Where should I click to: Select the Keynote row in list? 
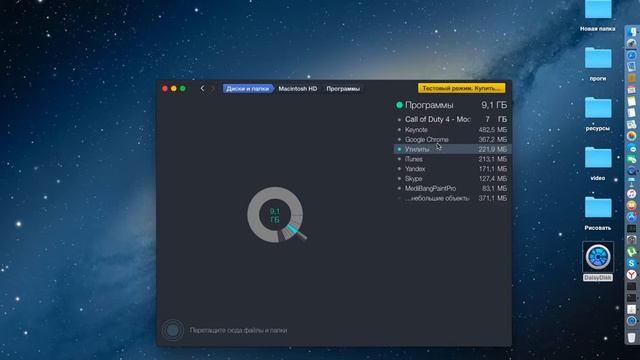coord(452,130)
